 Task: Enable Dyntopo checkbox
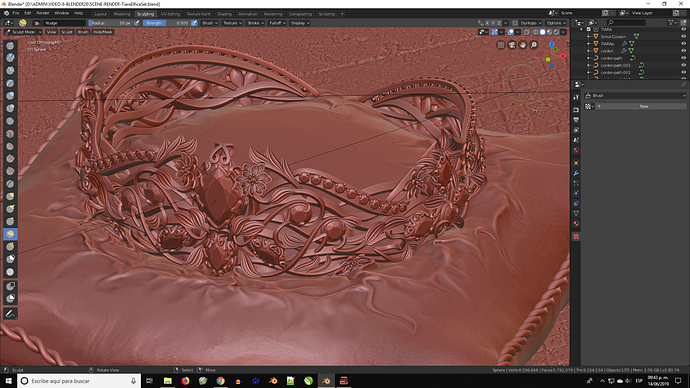(515, 23)
